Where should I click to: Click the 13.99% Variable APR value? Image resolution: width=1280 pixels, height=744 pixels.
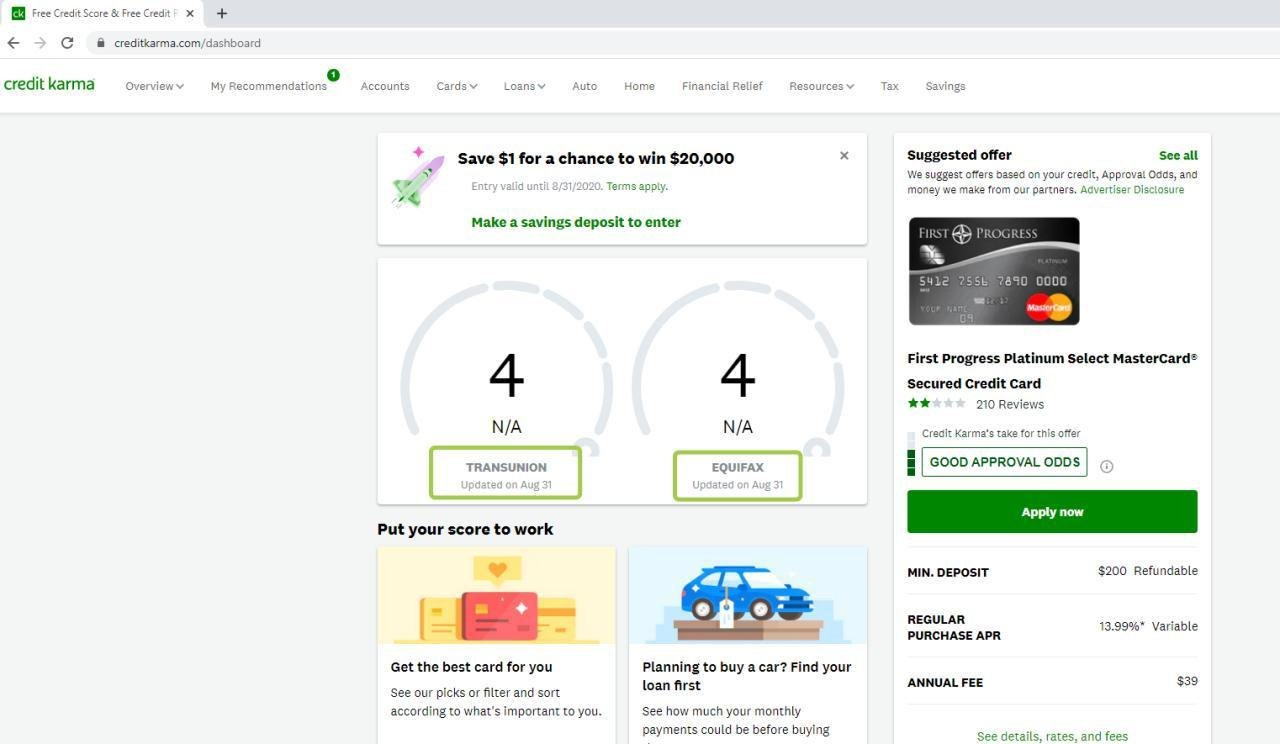click(1148, 626)
